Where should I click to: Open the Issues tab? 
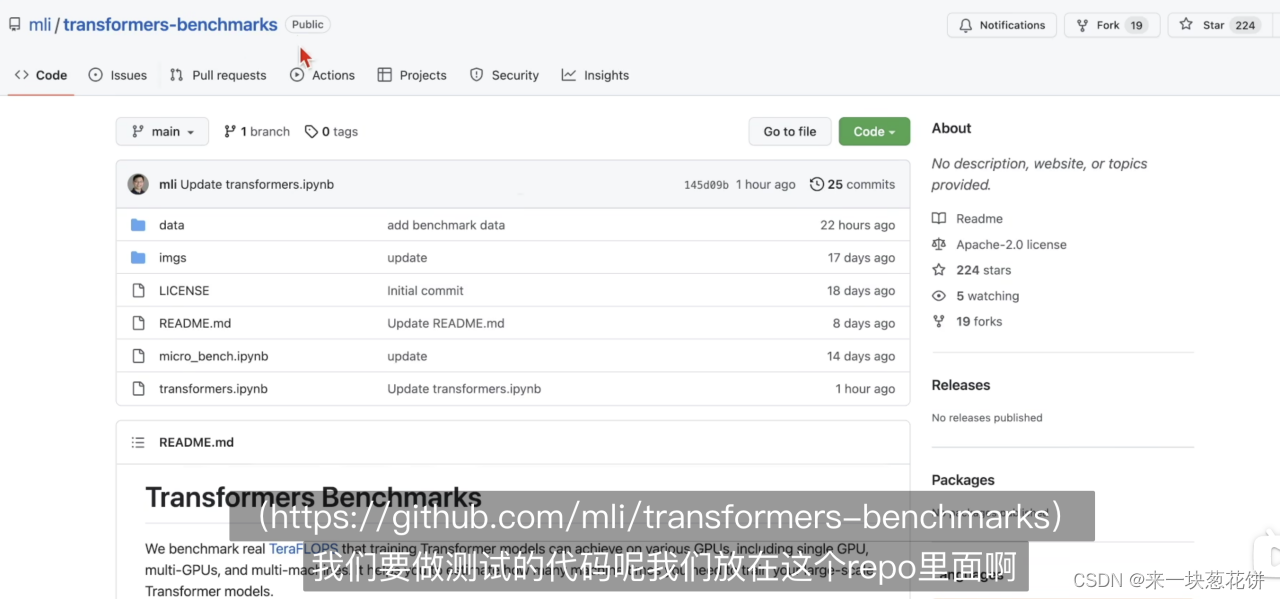[x=118, y=75]
